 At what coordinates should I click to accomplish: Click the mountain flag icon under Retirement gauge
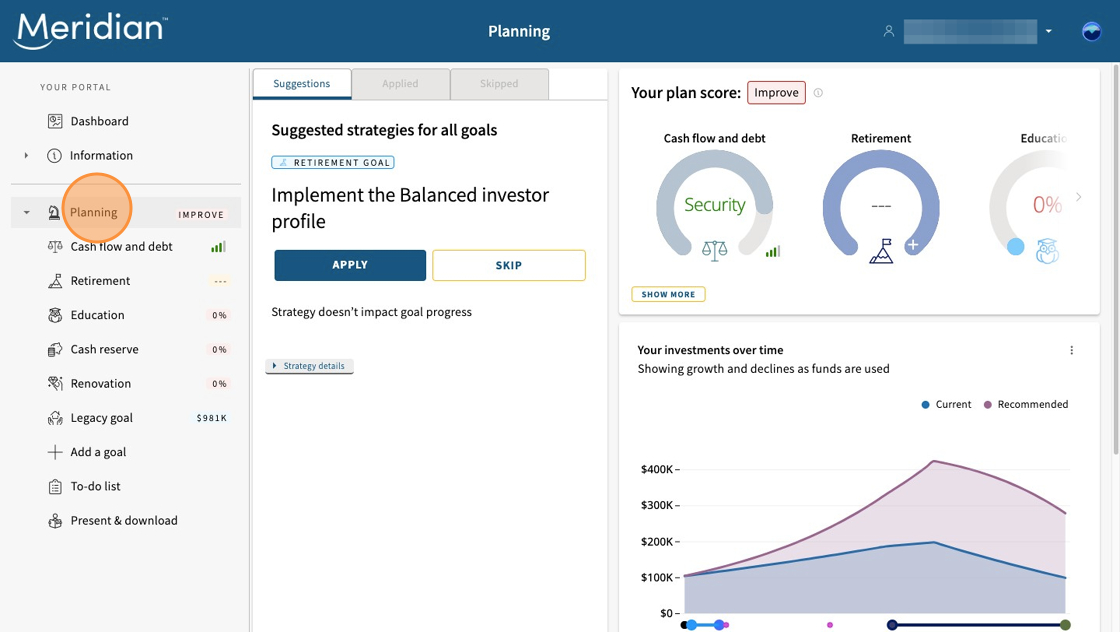(x=881, y=251)
